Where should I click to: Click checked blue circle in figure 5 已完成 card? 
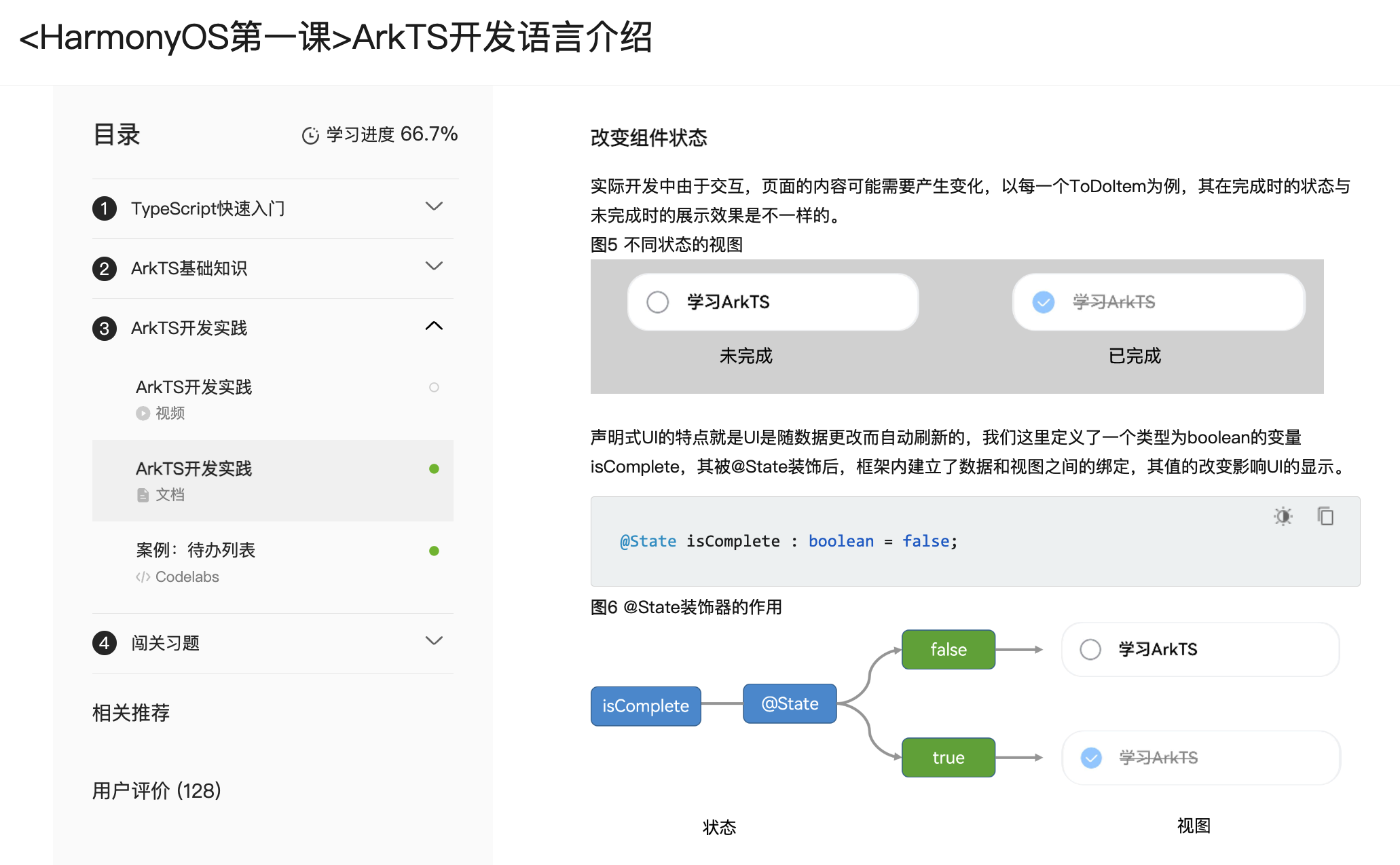coord(1044,302)
